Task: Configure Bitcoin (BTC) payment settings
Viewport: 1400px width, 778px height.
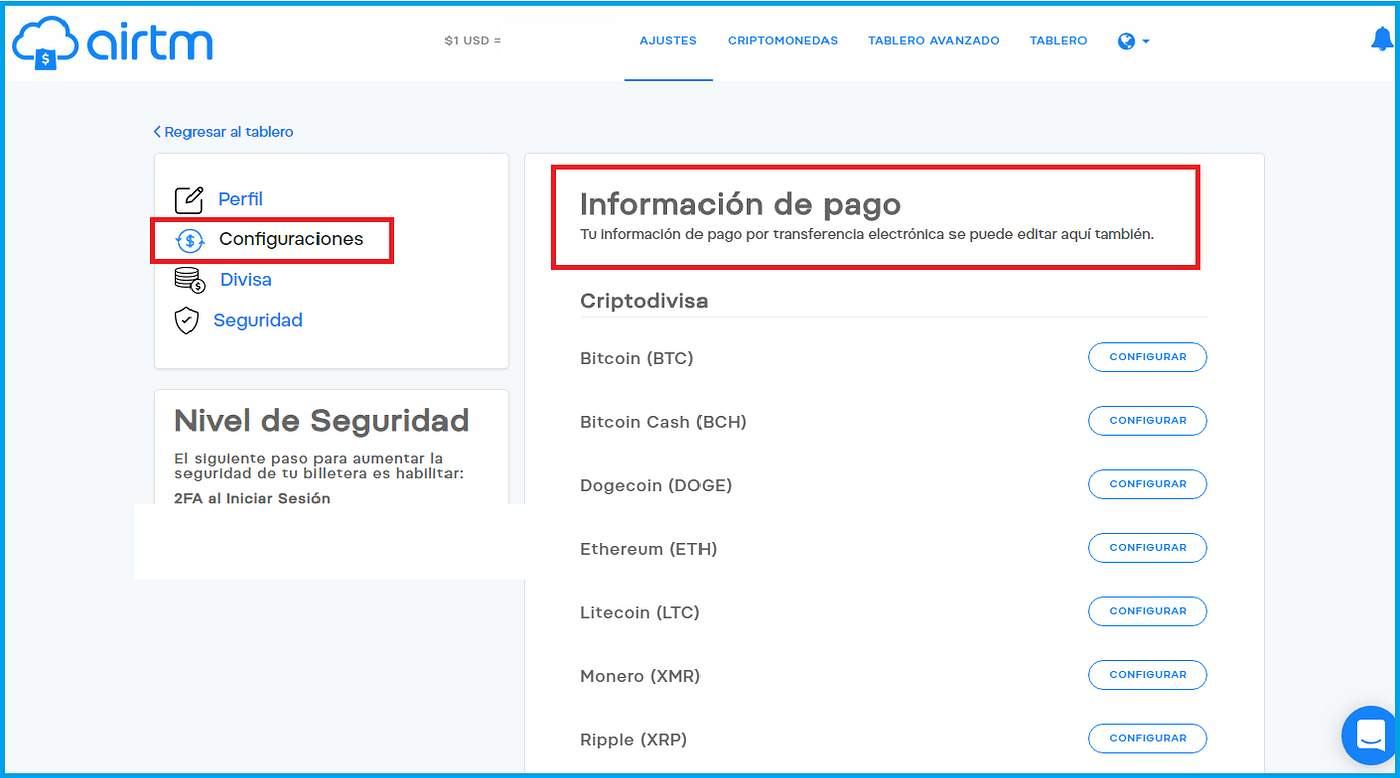Action: pyautogui.click(x=1147, y=357)
